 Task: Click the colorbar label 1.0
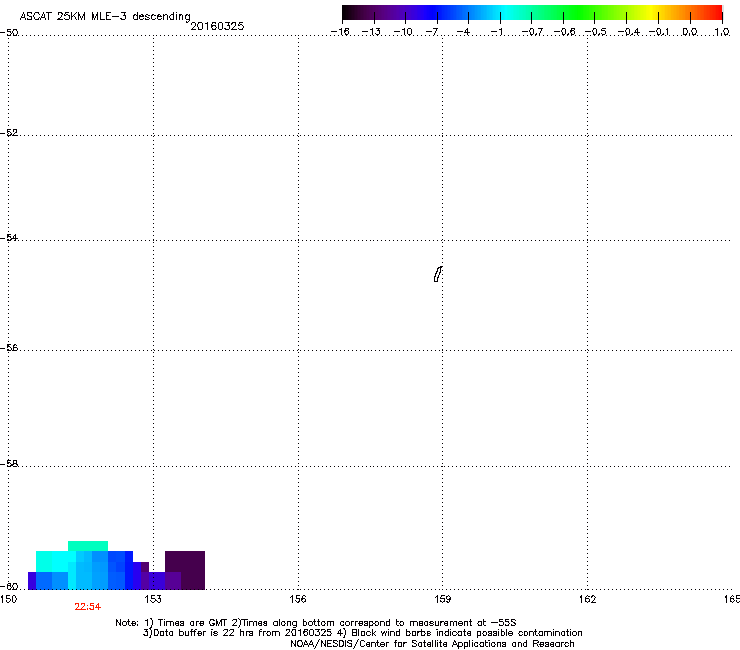[722, 32]
